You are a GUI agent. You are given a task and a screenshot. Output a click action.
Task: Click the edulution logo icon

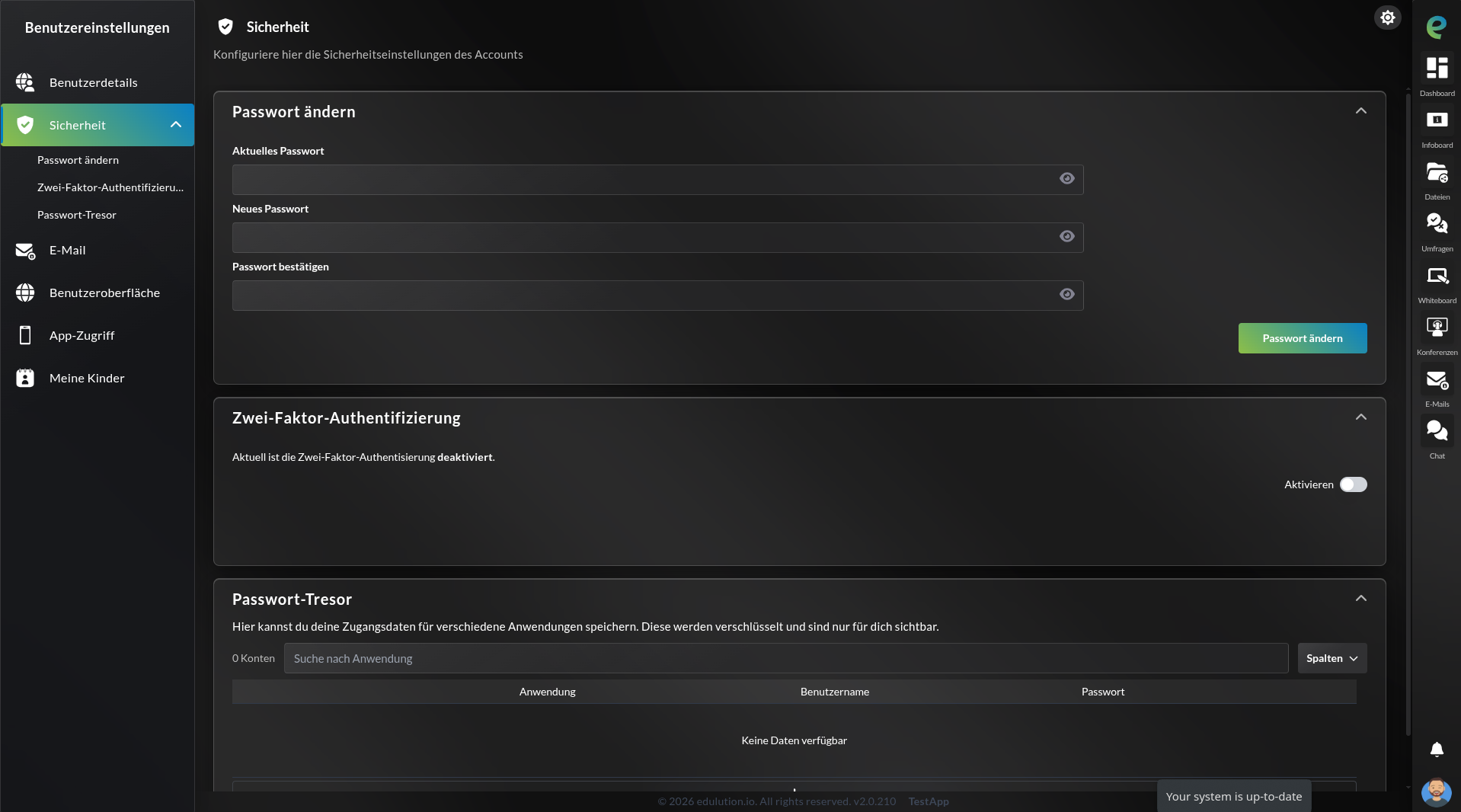[x=1437, y=27]
